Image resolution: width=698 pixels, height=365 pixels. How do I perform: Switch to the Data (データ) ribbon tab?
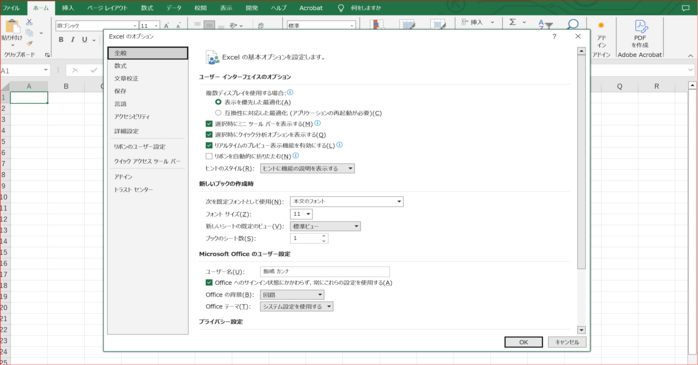click(174, 8)
